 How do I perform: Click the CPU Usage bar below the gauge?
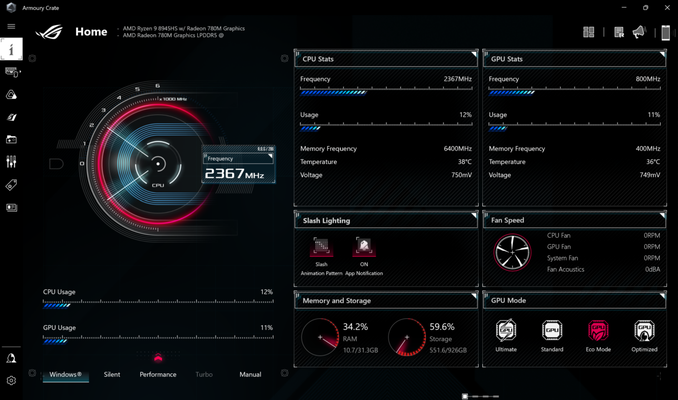pos(158,304)
